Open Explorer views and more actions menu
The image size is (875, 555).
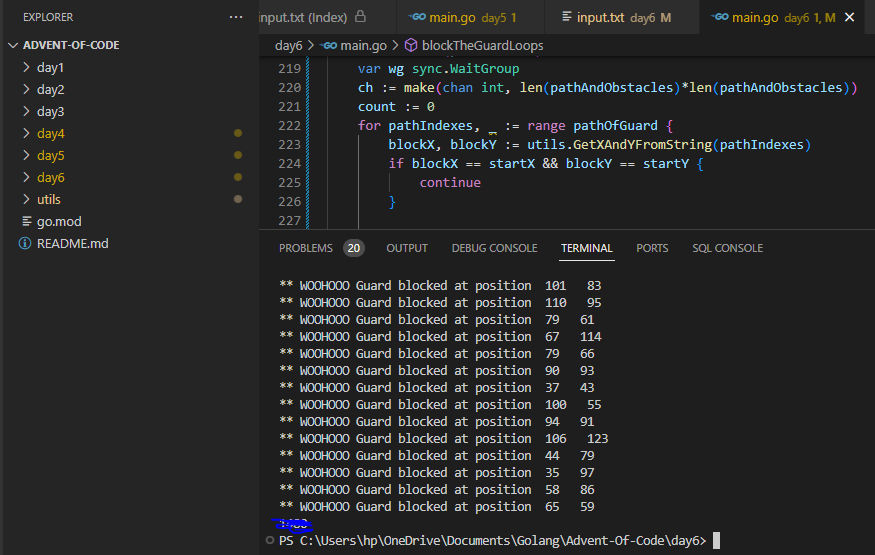236,17
